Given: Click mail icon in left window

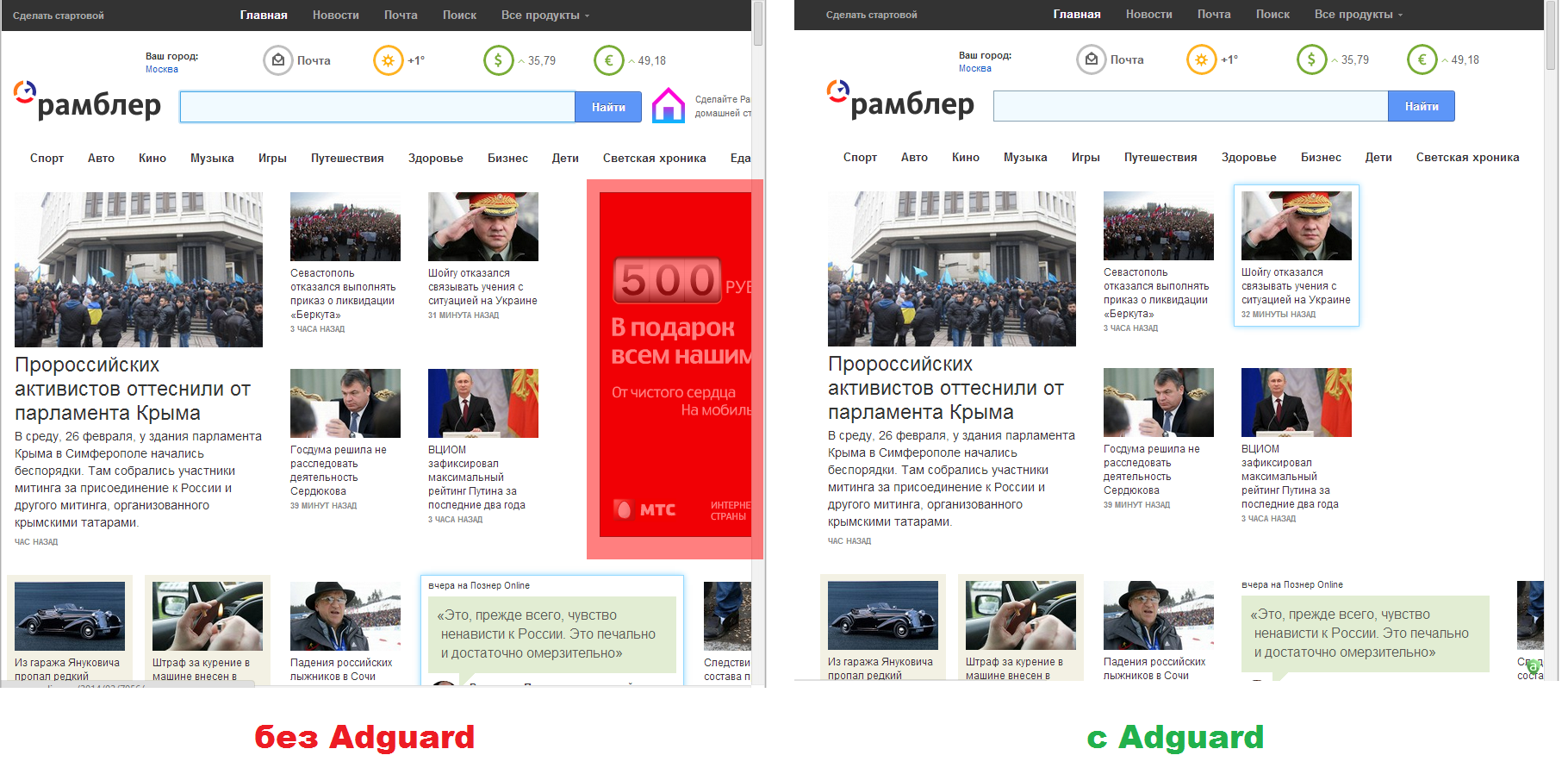Looking at the screenshot, I should pyautogui.click(x=277, y=60).
